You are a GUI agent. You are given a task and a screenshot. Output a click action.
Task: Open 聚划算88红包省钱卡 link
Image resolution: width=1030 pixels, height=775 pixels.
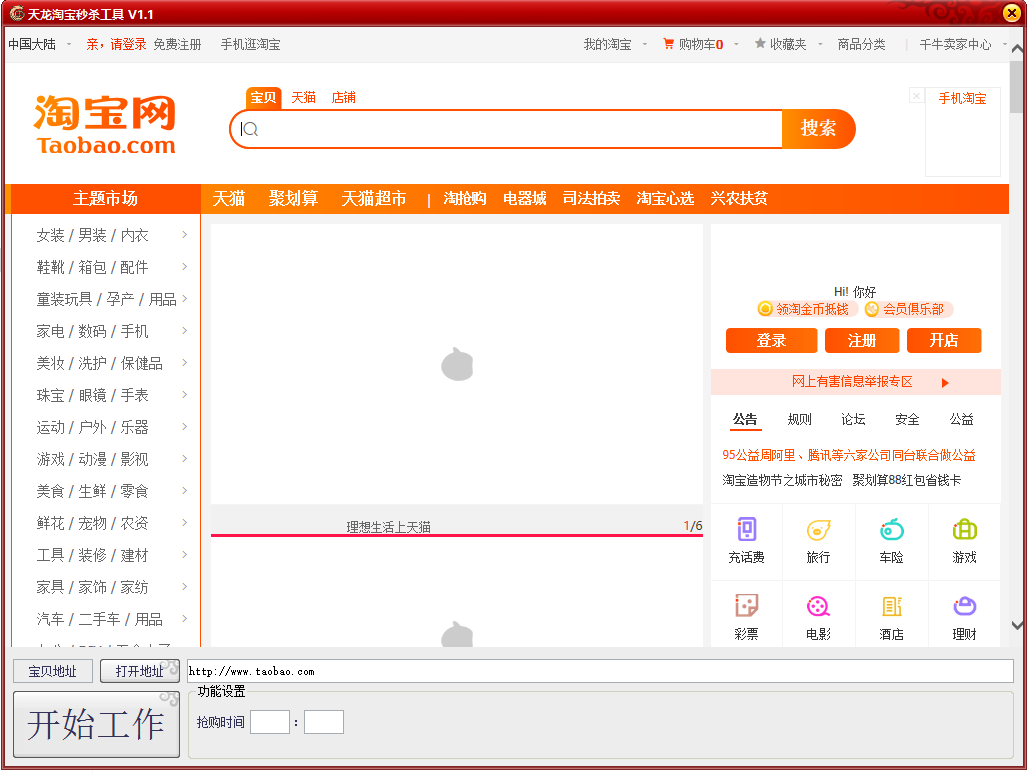pyautogui.click(x=907, y=480)
